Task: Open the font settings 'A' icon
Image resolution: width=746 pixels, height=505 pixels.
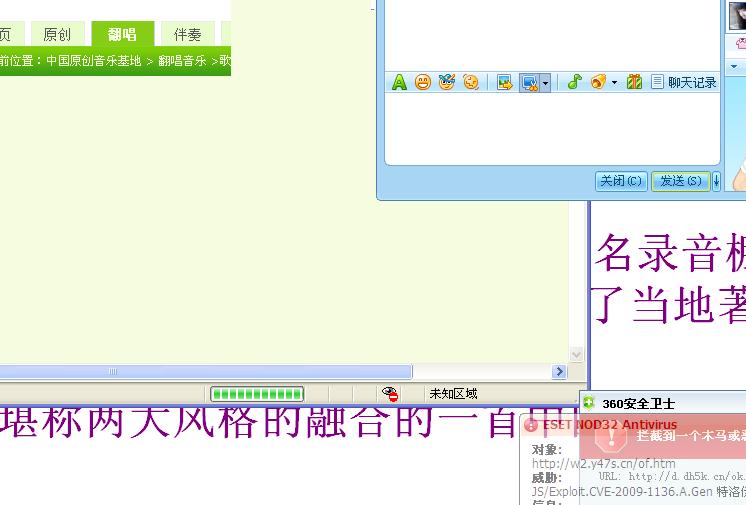Action: [x=399, y=83]
